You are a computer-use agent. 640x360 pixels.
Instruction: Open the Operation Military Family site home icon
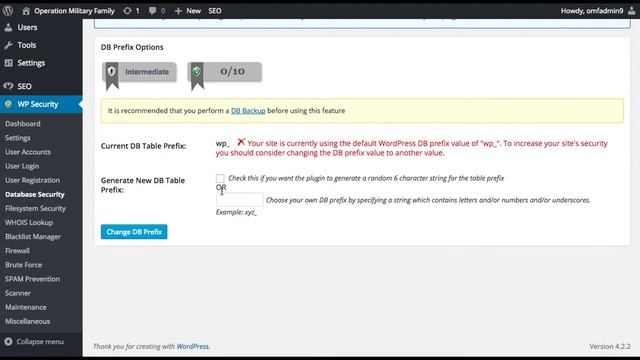[x=26, y=11]
